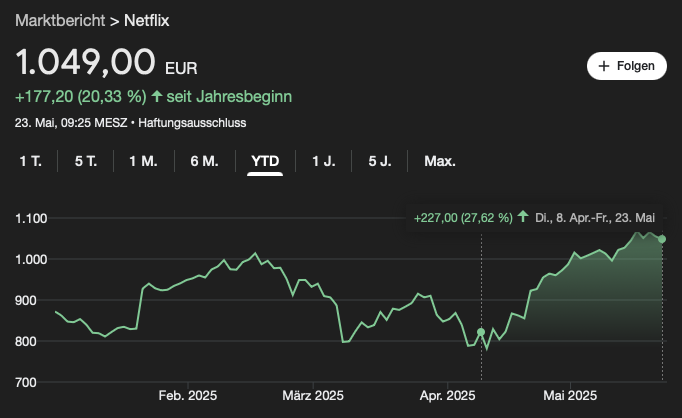Click the Folgen follow button
Image resolution: width=682 pixels, height=418 pixels.
pos(626,66)
